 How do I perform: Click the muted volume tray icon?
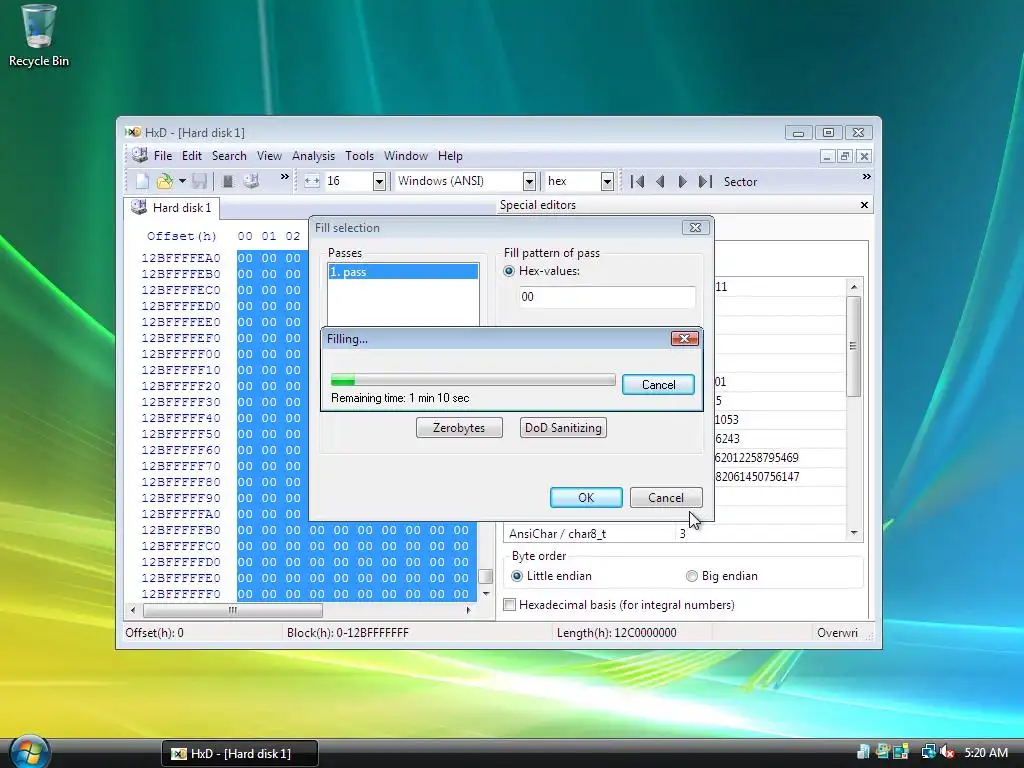tap(948, 752)
